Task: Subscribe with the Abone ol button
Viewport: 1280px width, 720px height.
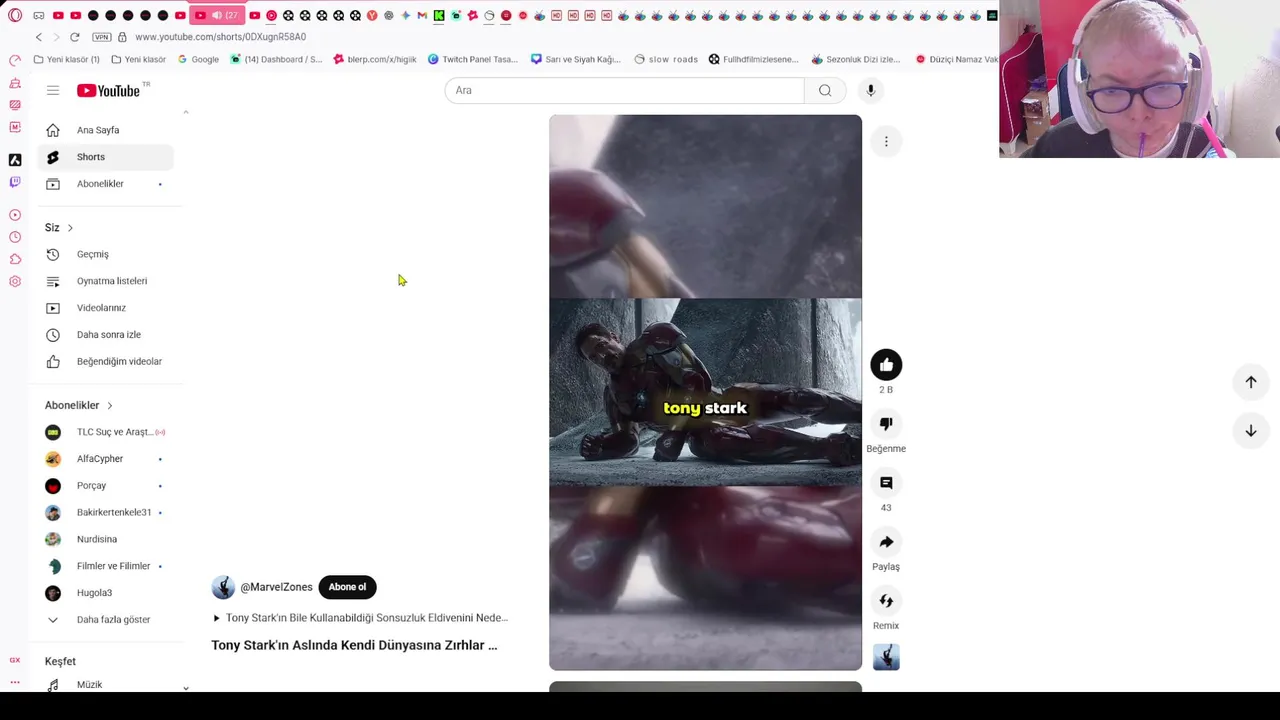Action: [347, 587]
